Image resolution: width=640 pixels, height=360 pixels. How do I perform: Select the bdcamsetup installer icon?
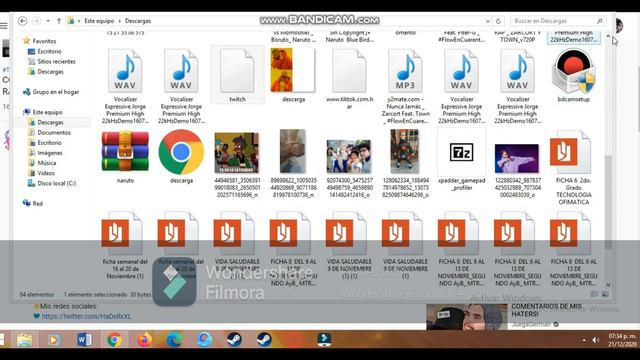[x=573, y=71]
